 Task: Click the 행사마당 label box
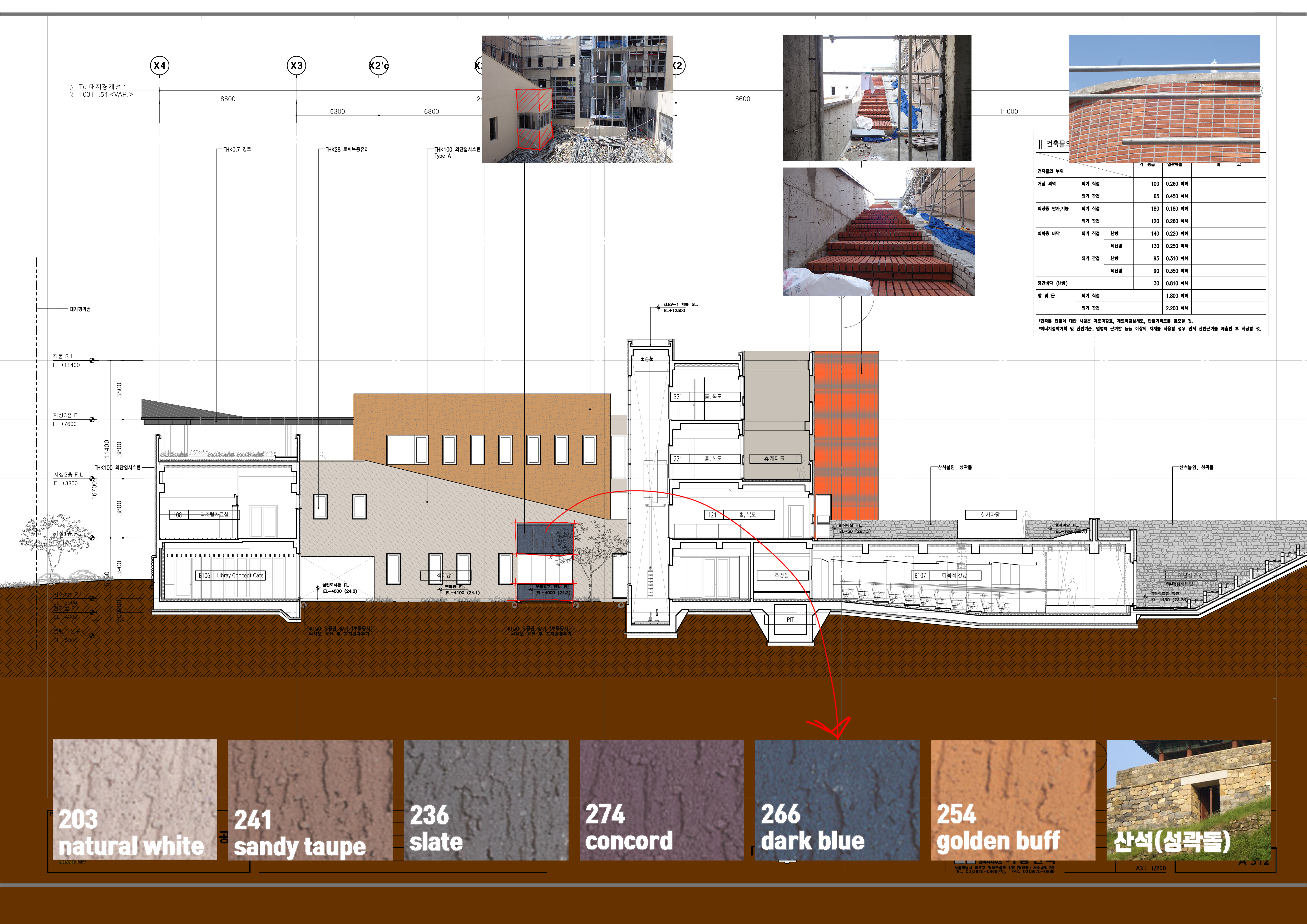(x=990, y=515)
